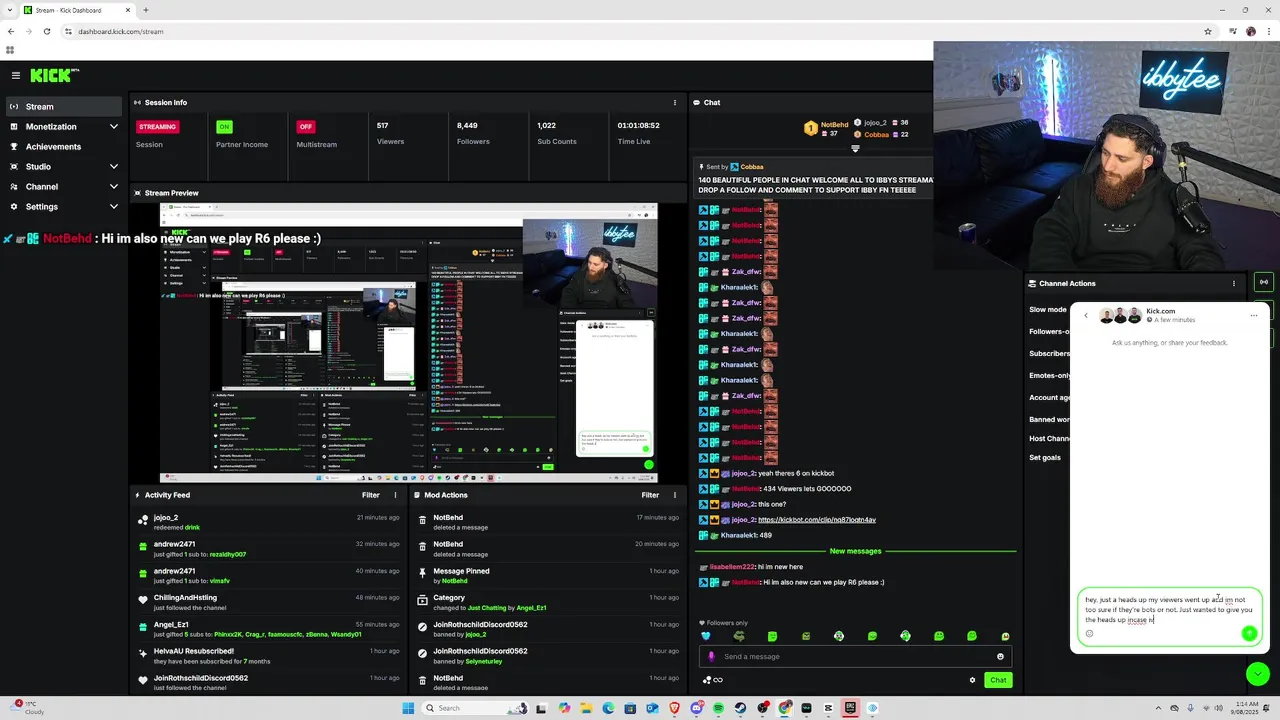
Task: Focus the Send a message chat input
Action: click(855, 657)
